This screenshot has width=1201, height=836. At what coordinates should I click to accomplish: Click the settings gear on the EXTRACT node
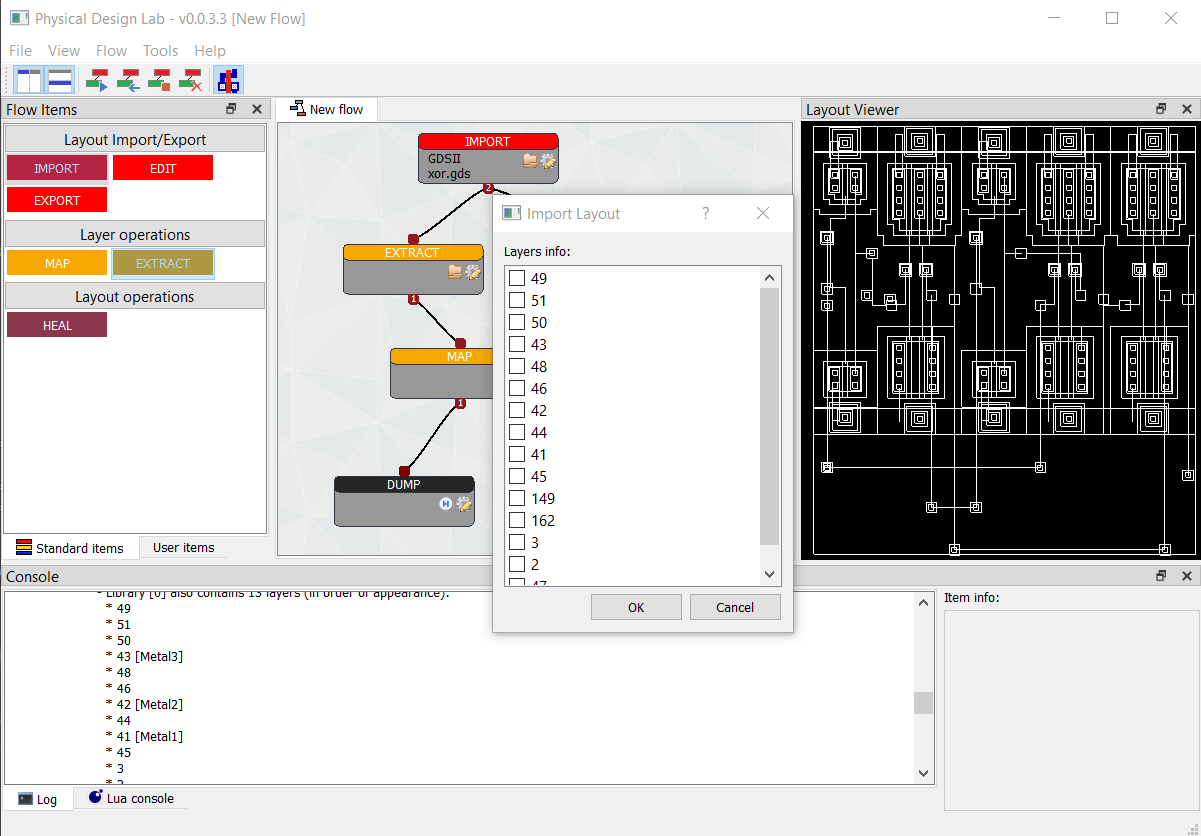pyautogui.click(x=473, y=271)
